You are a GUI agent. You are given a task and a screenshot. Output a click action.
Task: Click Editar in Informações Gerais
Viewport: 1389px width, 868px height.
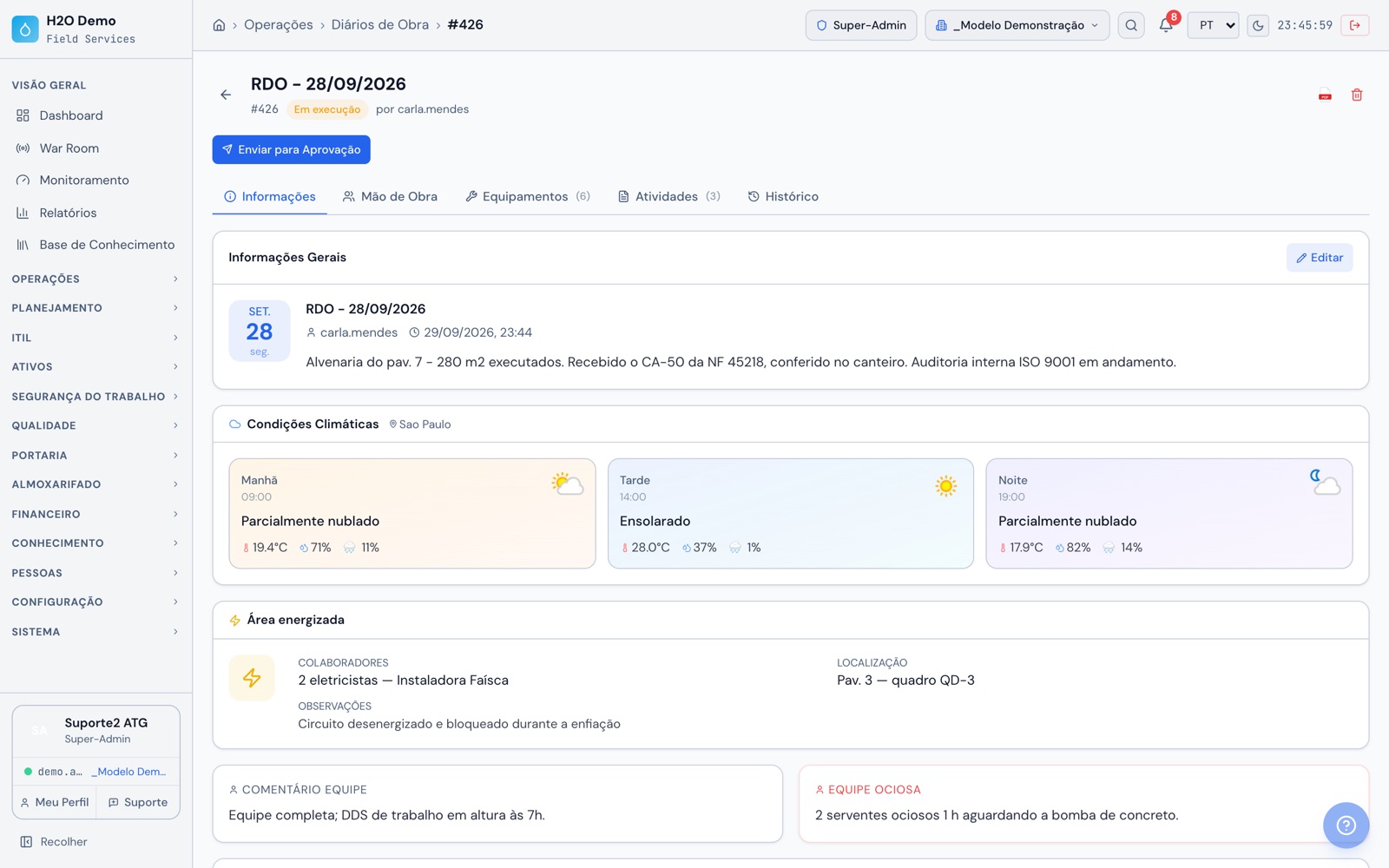click(1320, 258)
